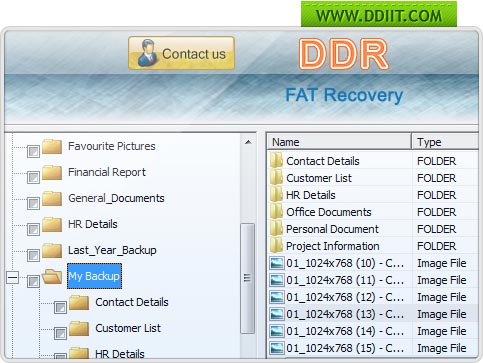Click Customer List subfolder icon in tree
Screen dimensions: 483x363
(79, 328)
